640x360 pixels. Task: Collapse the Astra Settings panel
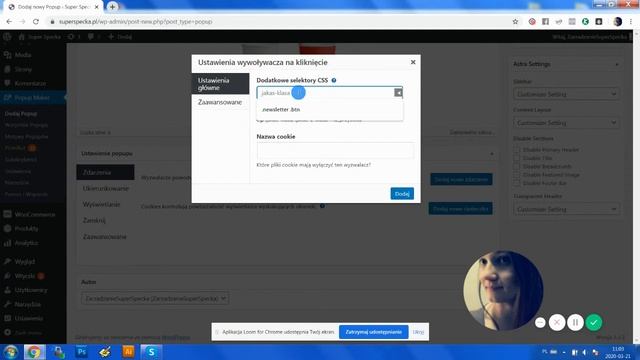[x=616, y=64]
